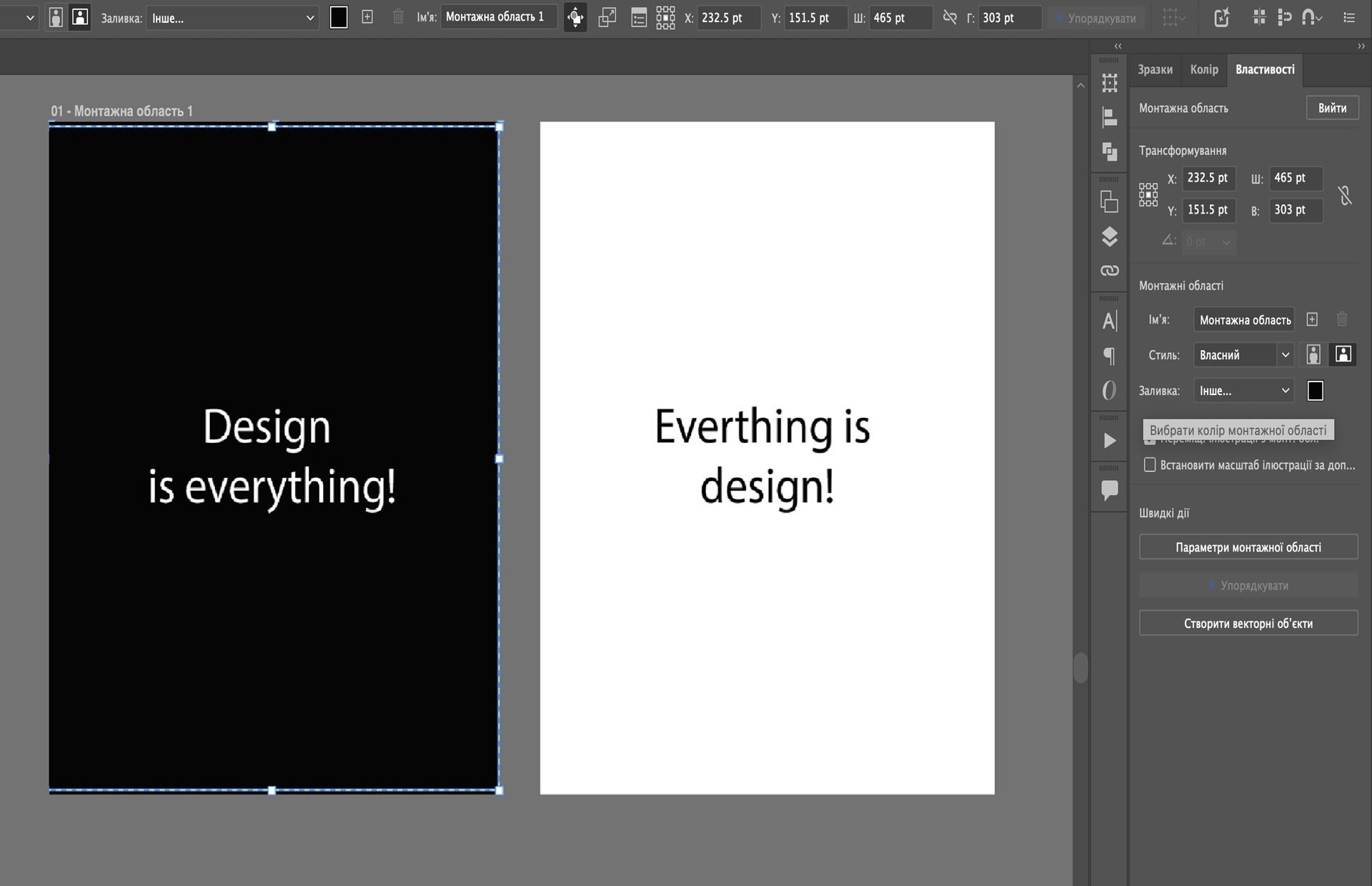Switch to the Зразки tab
1372x886 pixels.
[1155, 69]
